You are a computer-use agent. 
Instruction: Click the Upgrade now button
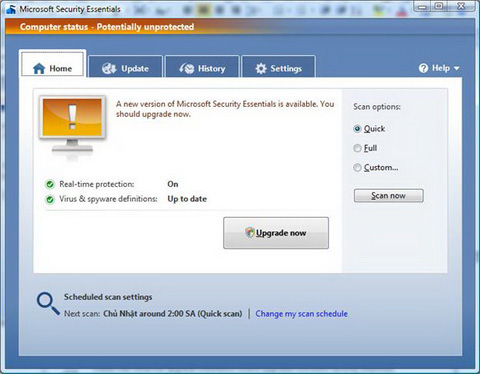coord(276,233)
